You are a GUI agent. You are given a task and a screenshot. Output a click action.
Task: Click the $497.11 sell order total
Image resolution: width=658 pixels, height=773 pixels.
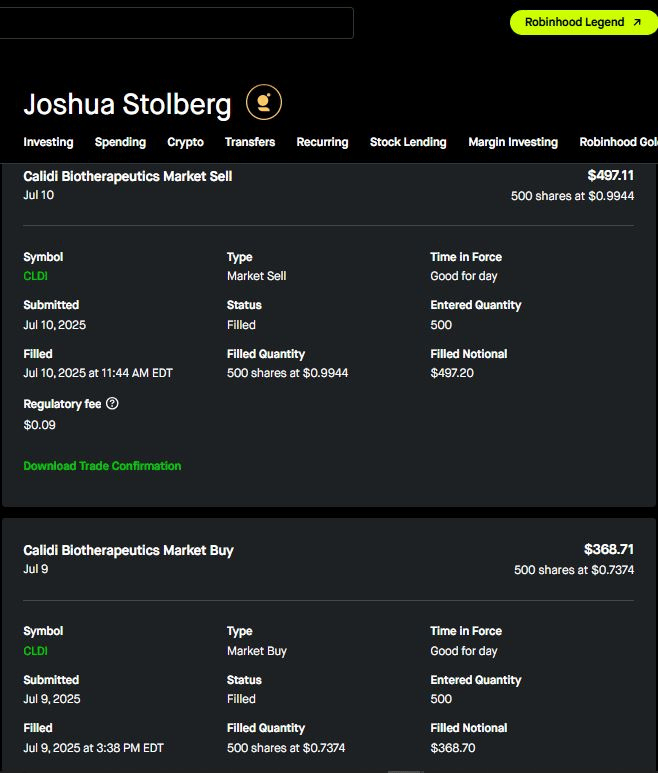point(610,175)
